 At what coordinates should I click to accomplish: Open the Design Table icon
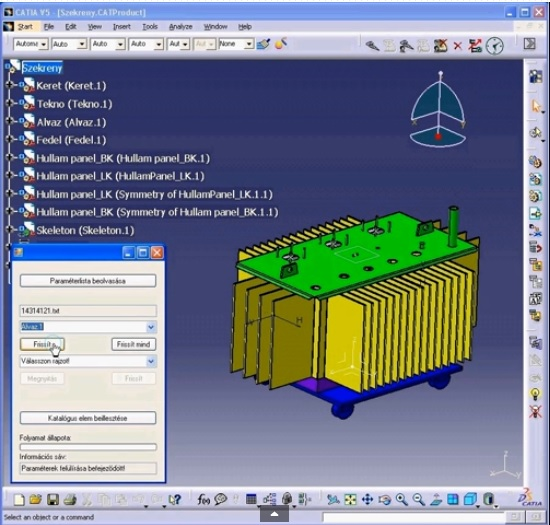[x=251, y=499]
